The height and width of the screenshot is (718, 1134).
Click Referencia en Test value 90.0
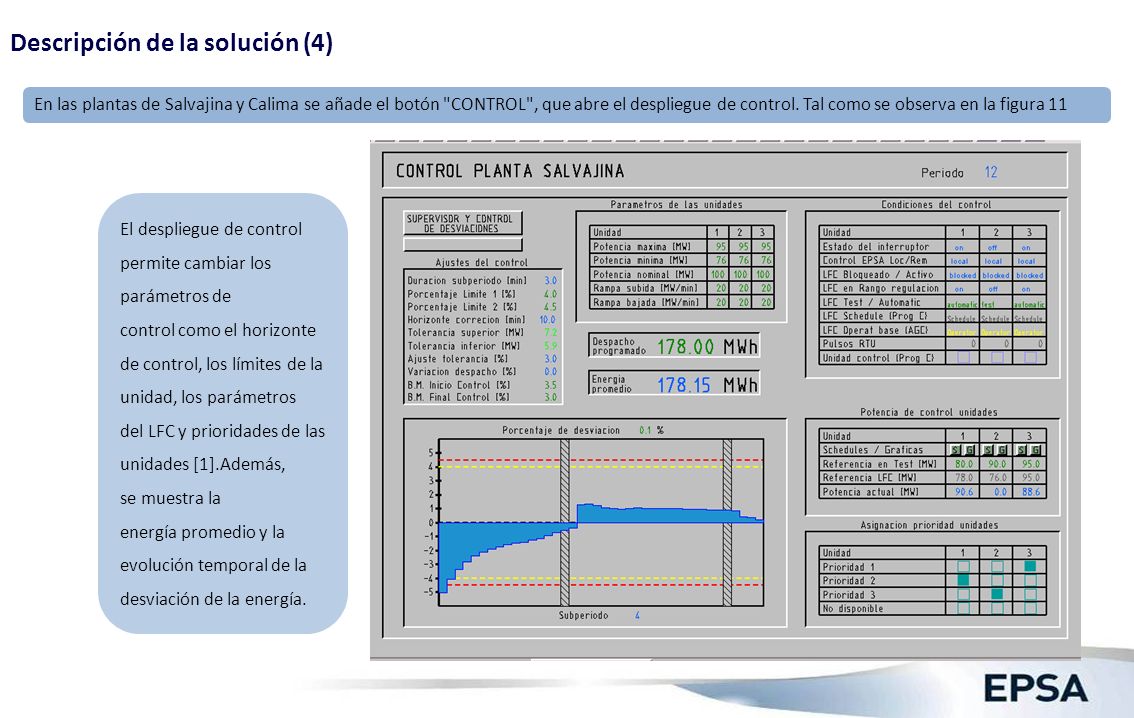tap(997, 464)
